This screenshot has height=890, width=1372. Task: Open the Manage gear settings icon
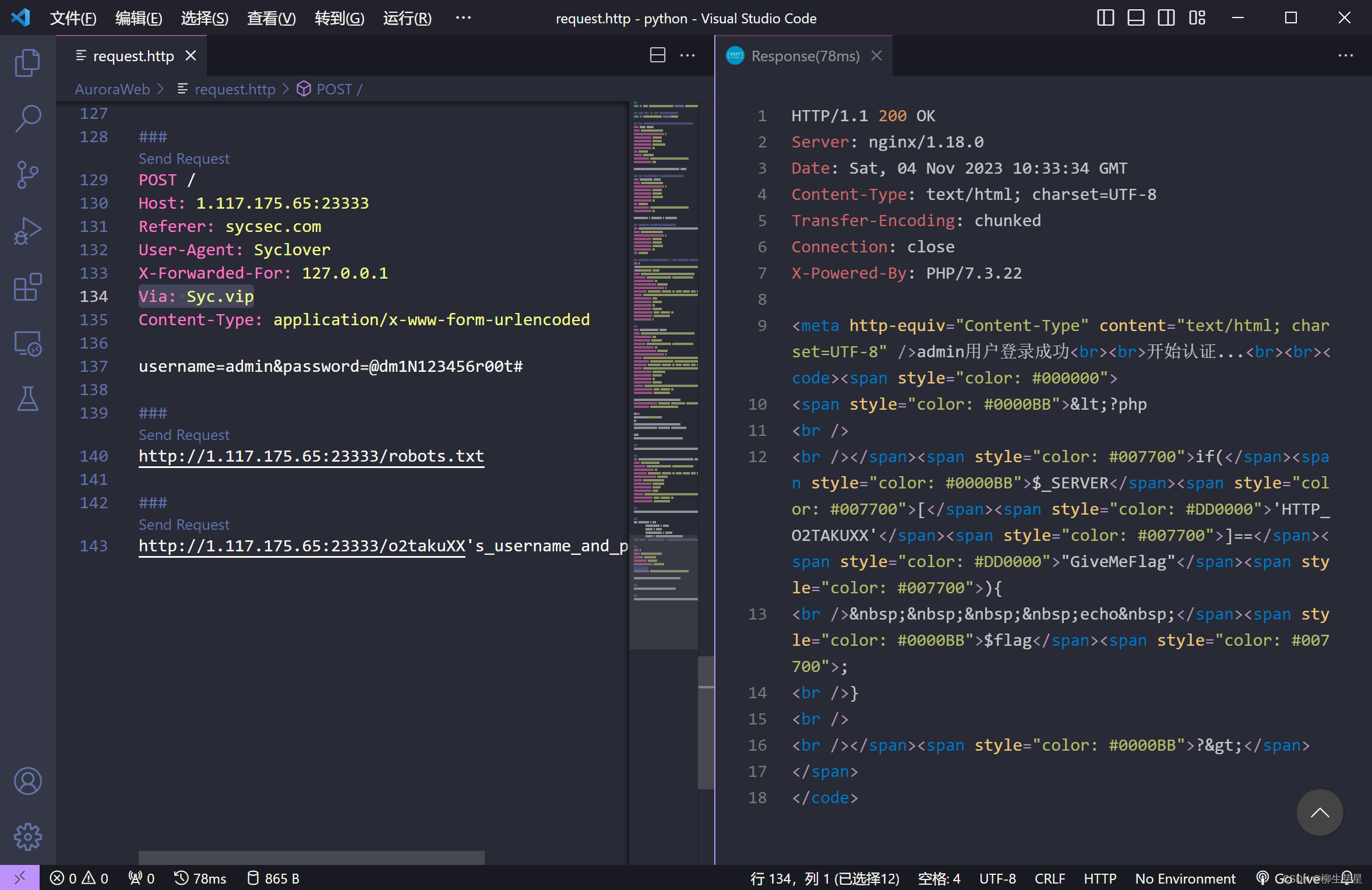click(27, 837)
